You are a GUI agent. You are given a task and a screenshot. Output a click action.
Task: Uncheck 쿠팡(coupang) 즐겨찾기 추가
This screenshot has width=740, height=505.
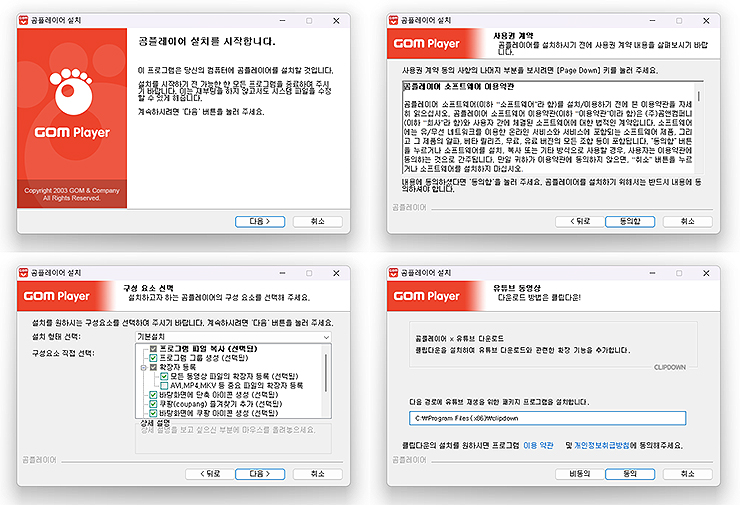pos(153,404)
